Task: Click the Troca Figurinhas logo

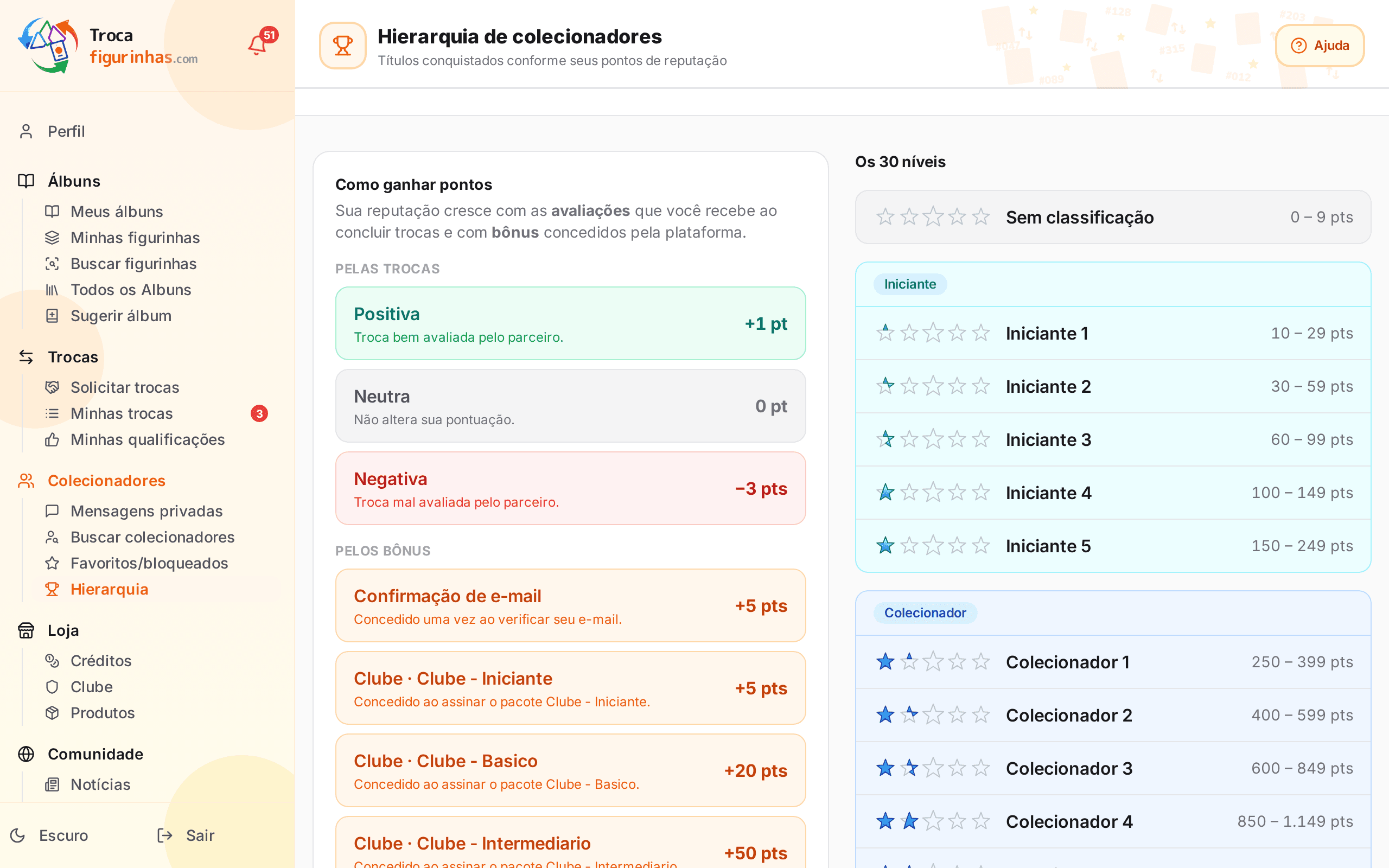Action: (107, 46)
